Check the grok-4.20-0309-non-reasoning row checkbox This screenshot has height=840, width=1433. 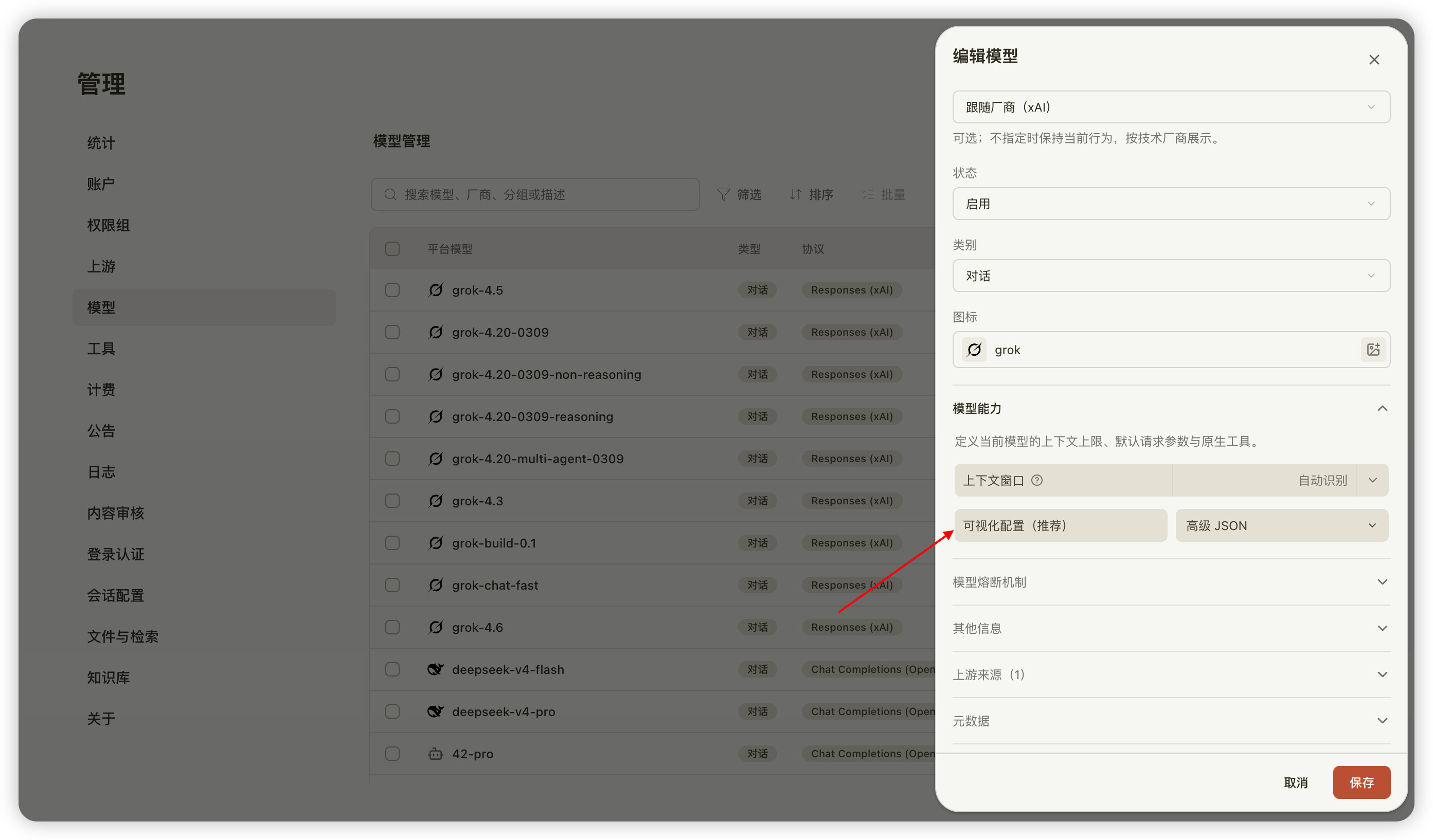point(392,374)
